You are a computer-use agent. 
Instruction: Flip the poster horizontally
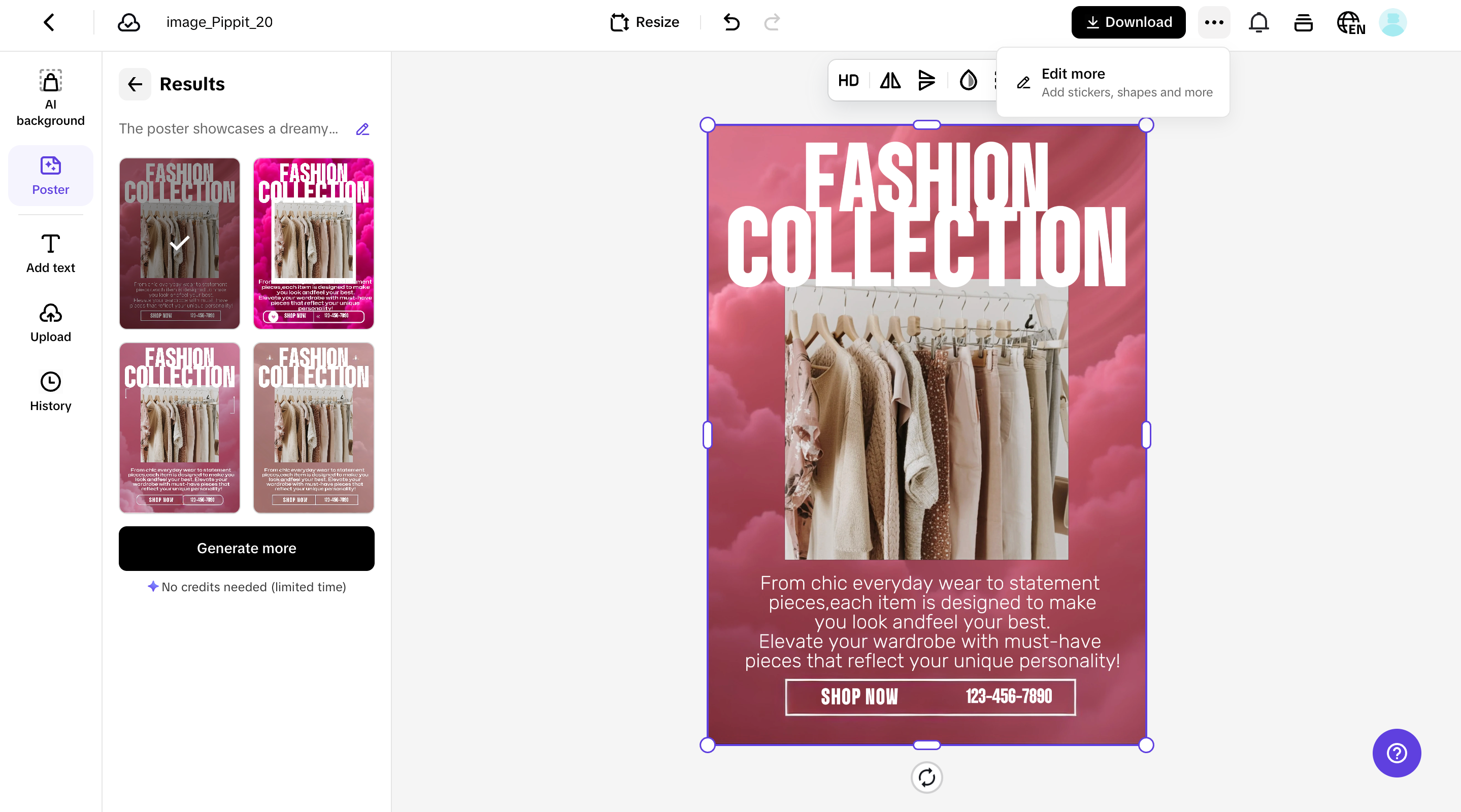[889, 80]
